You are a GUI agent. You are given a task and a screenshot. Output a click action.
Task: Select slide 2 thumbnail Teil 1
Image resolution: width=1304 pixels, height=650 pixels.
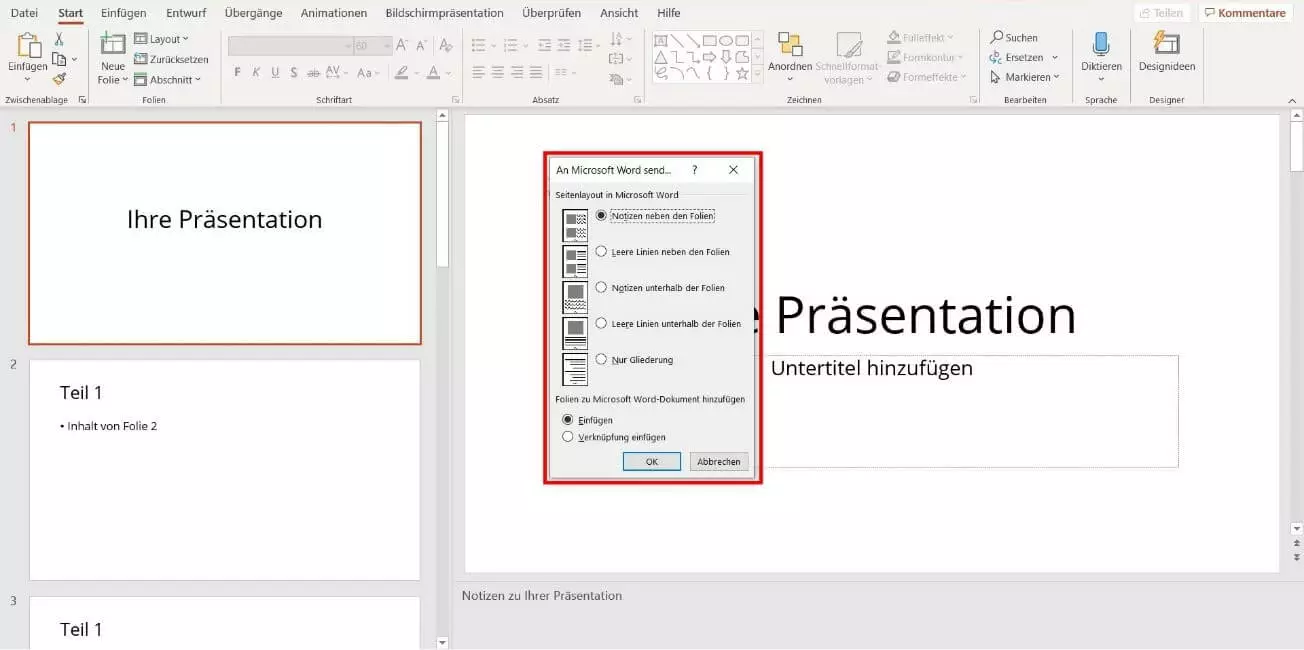pos(225,469)
